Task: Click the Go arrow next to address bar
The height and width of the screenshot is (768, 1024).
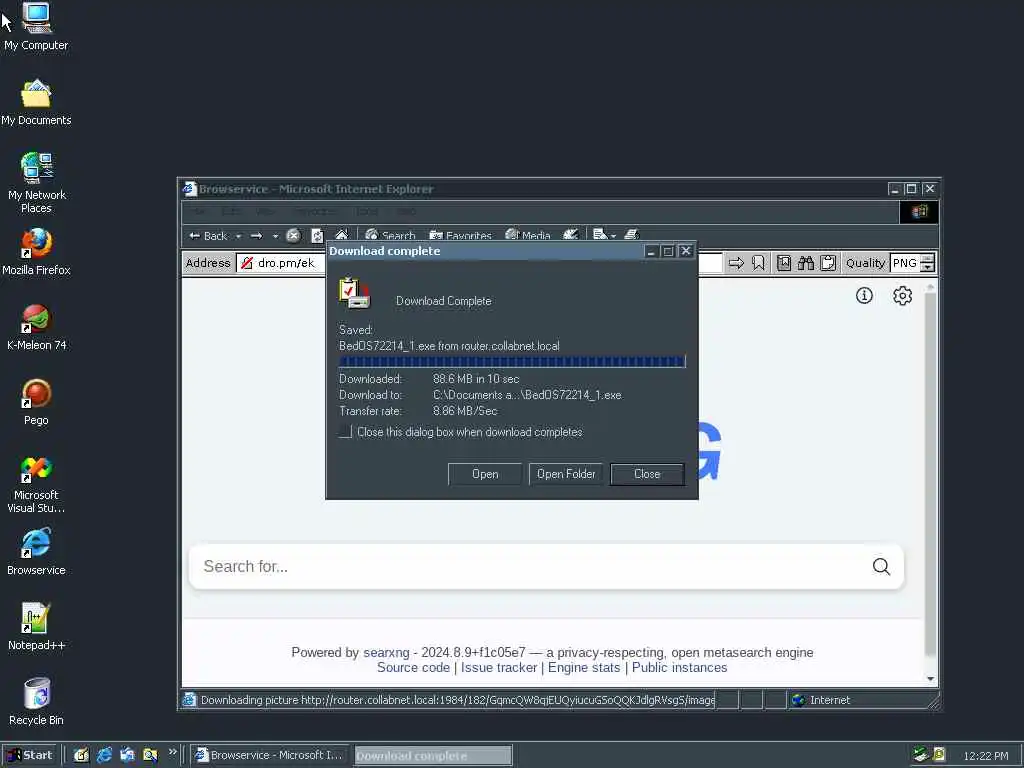Action: tap(736, 263)
